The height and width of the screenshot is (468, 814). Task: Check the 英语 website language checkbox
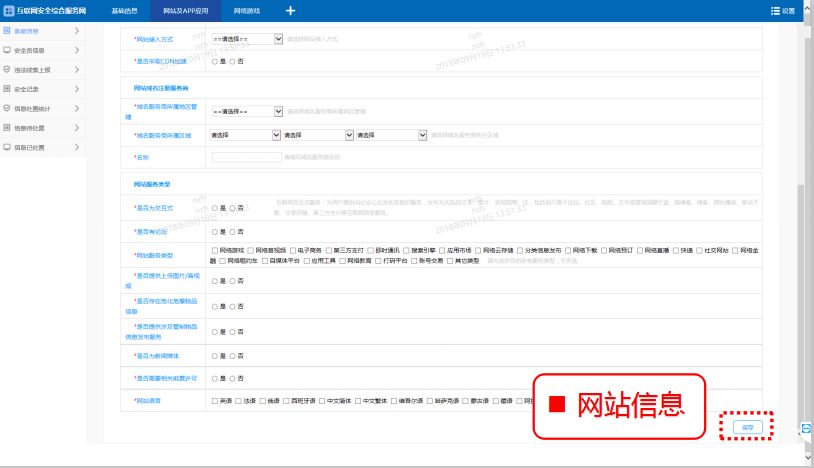pos(215,401)
